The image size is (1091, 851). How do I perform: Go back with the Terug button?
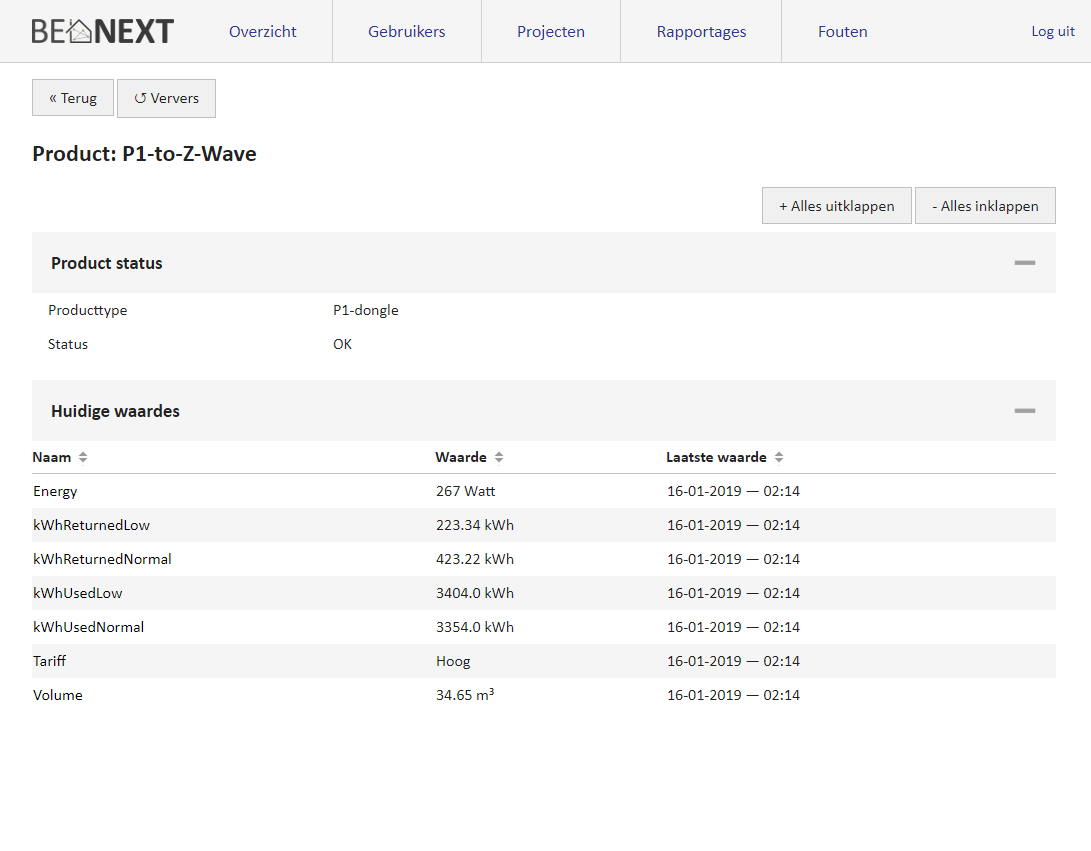point(73,98)
